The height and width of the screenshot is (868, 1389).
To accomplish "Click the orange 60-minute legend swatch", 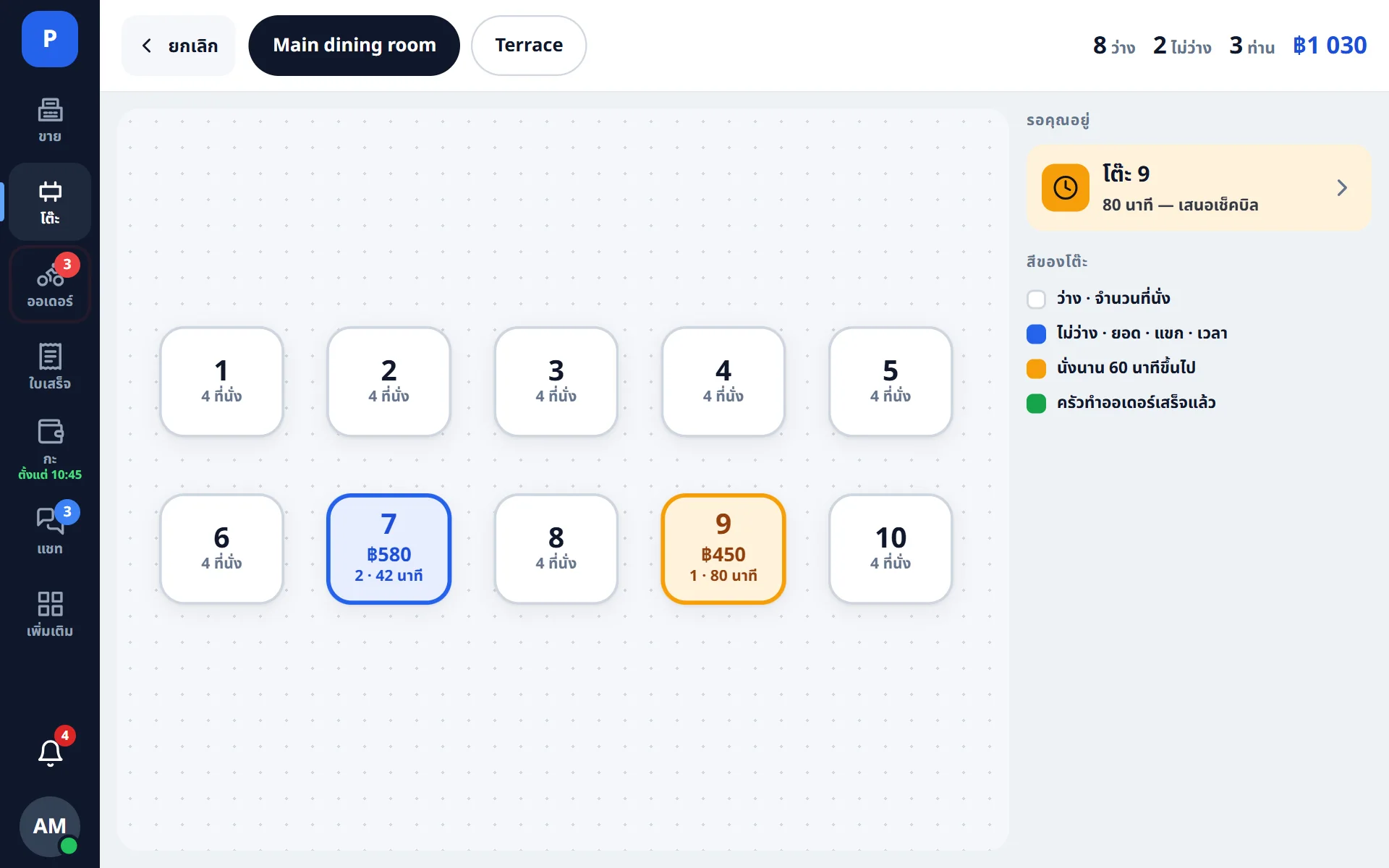I will pos(1036,368).
